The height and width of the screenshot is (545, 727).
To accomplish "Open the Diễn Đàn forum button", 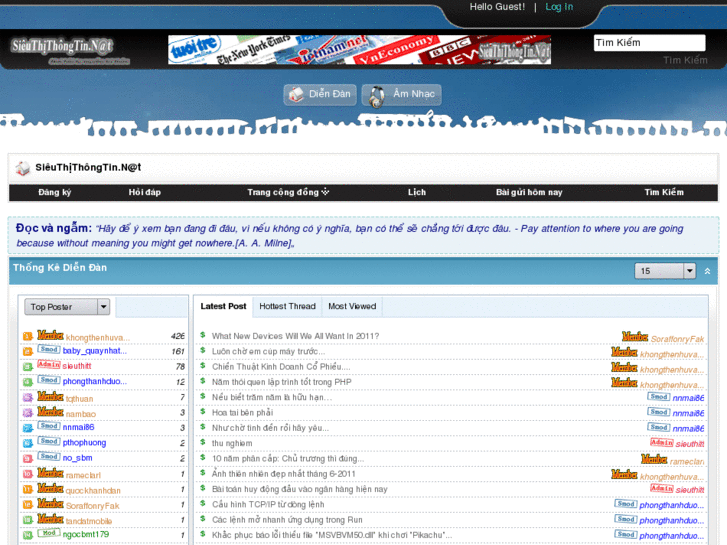I will point(320,95).
